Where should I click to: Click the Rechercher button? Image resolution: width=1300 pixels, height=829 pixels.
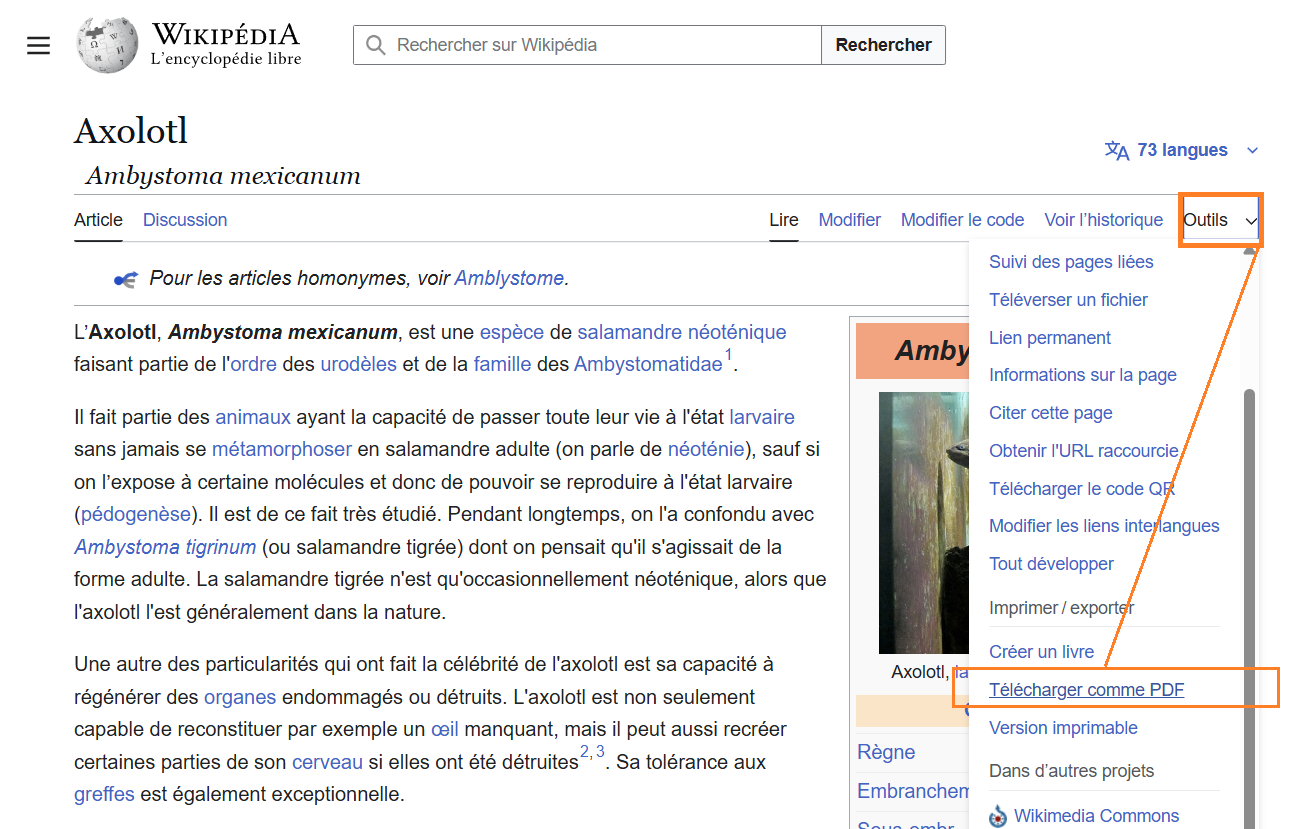coord(883,45)
